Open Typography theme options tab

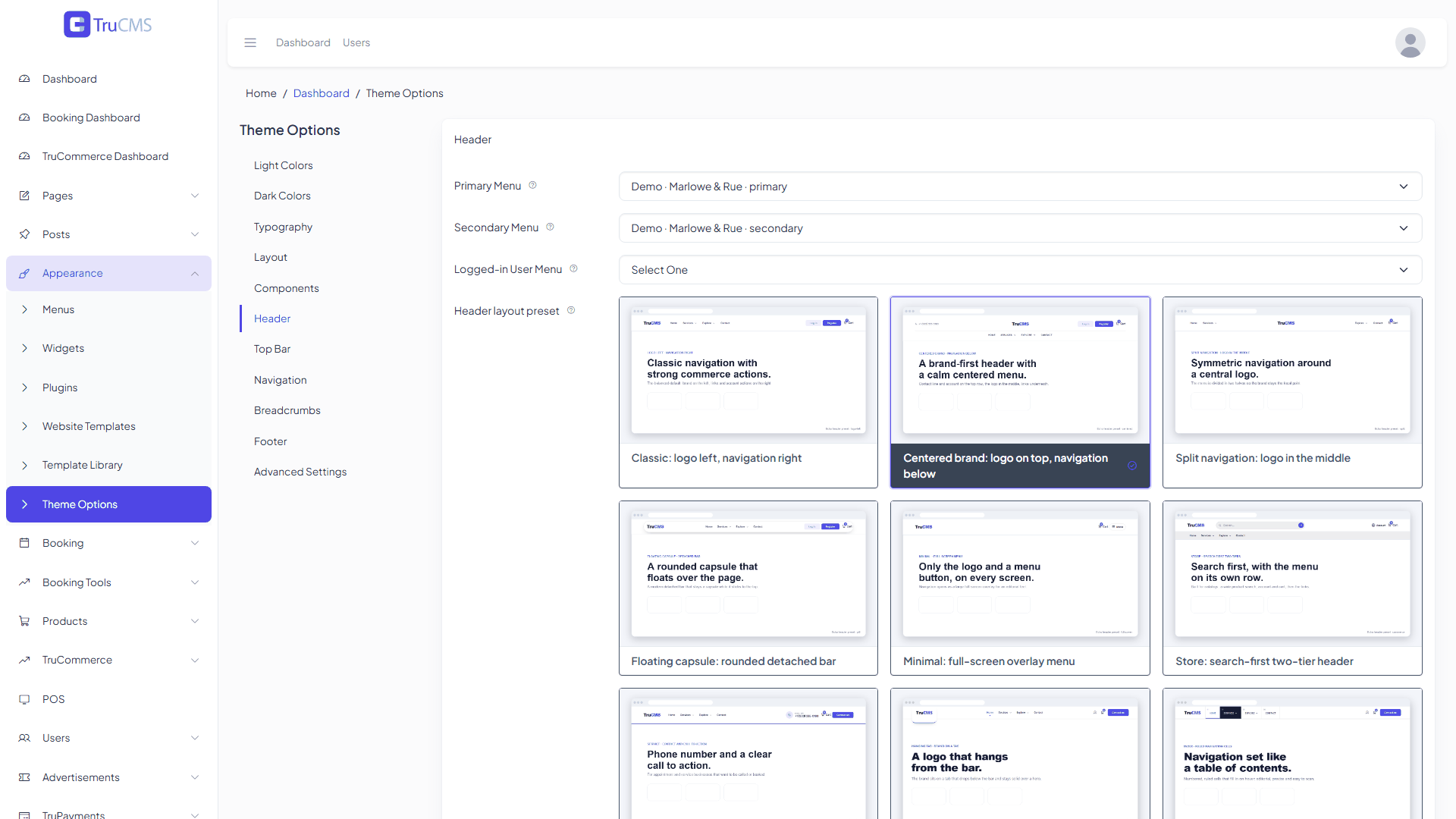point(283,227)
